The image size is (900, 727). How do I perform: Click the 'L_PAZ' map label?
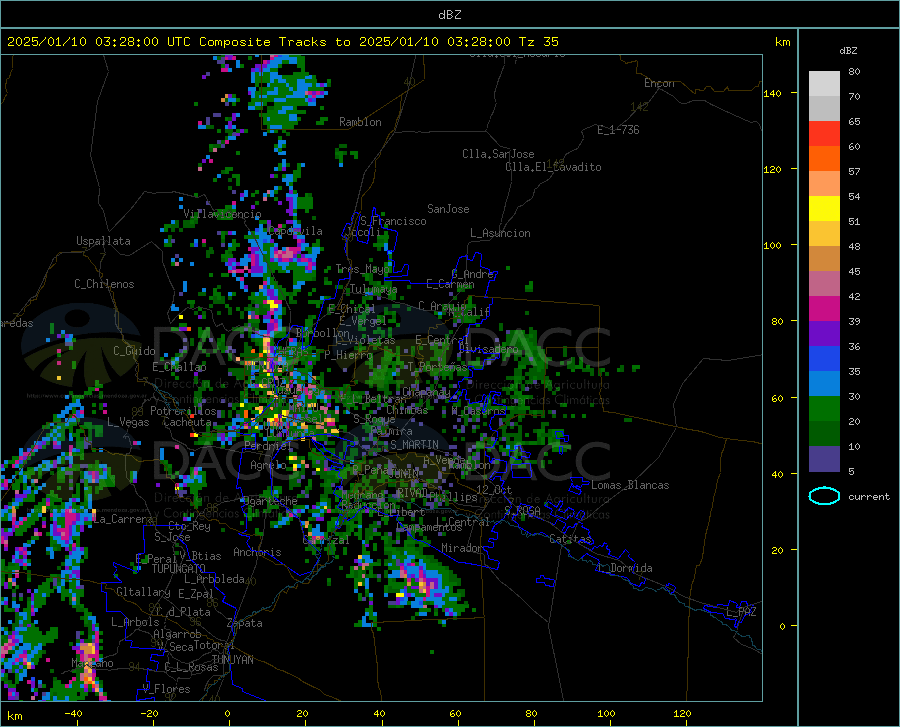click(741, 612)
